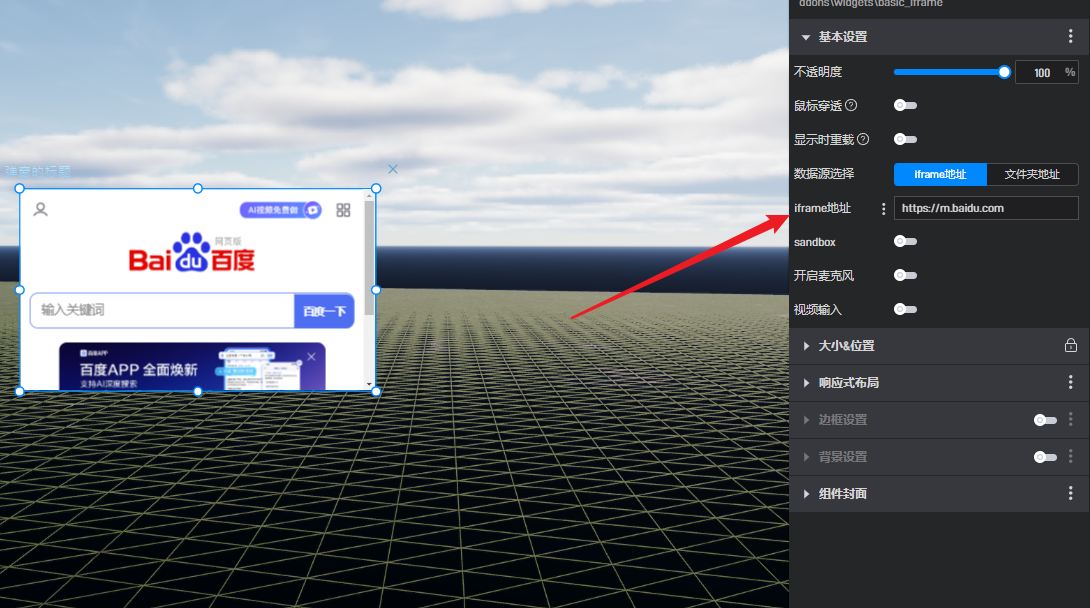Click the opacity value field showing 100
The width and height of the screenshot is (1090, 608).
(x=1047, y=72)
